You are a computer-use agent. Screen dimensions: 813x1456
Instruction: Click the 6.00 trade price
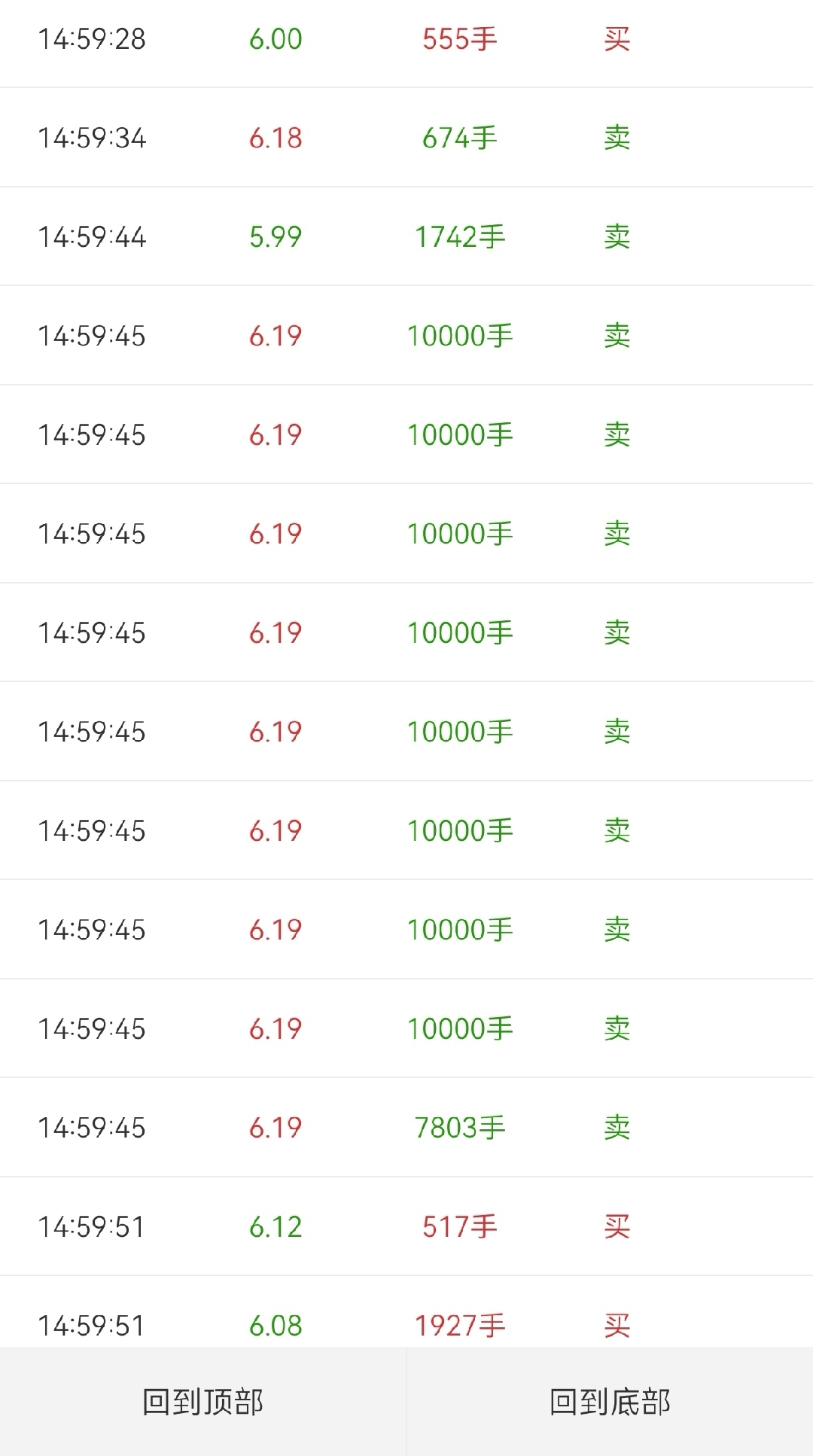coord(276,39)
